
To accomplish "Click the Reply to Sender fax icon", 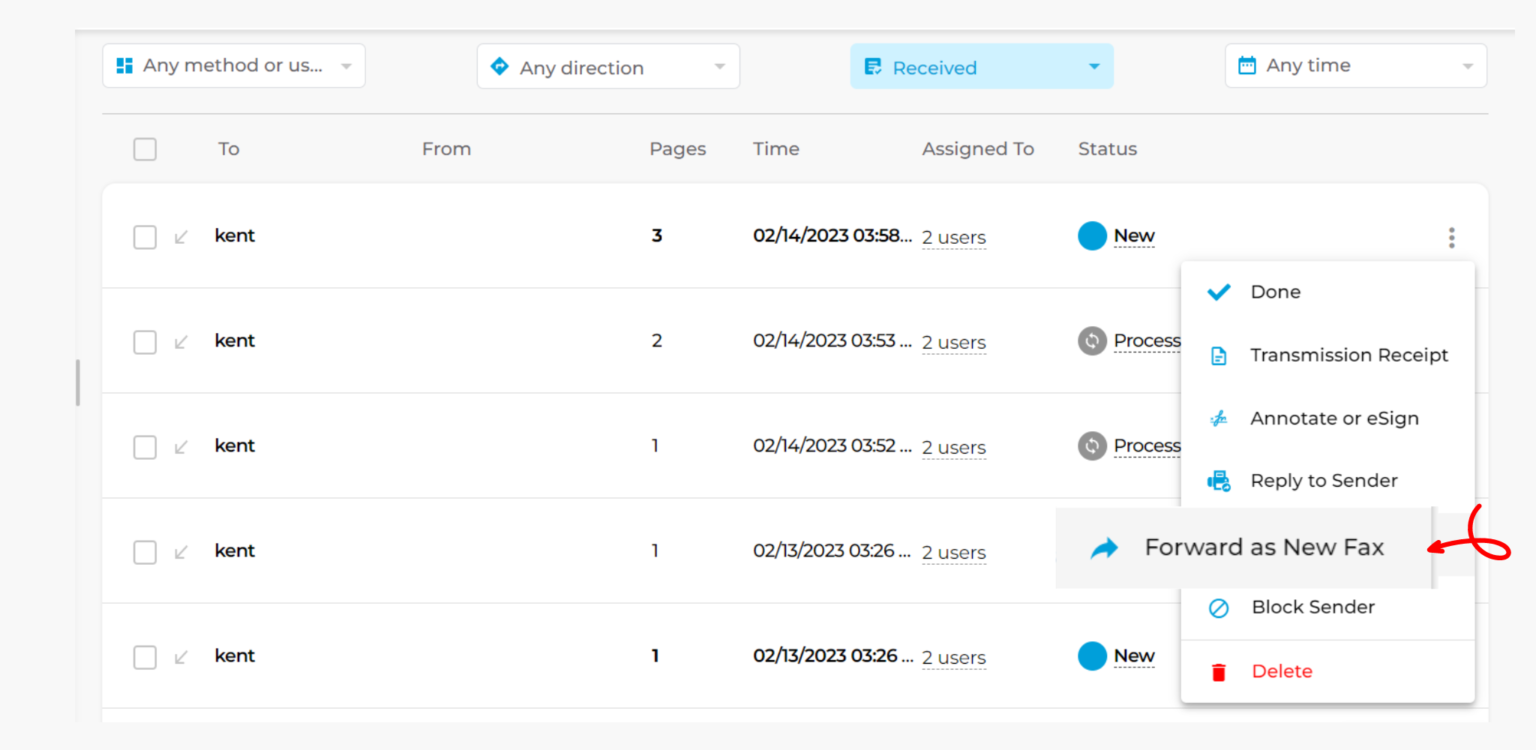I will point(1218,481).
